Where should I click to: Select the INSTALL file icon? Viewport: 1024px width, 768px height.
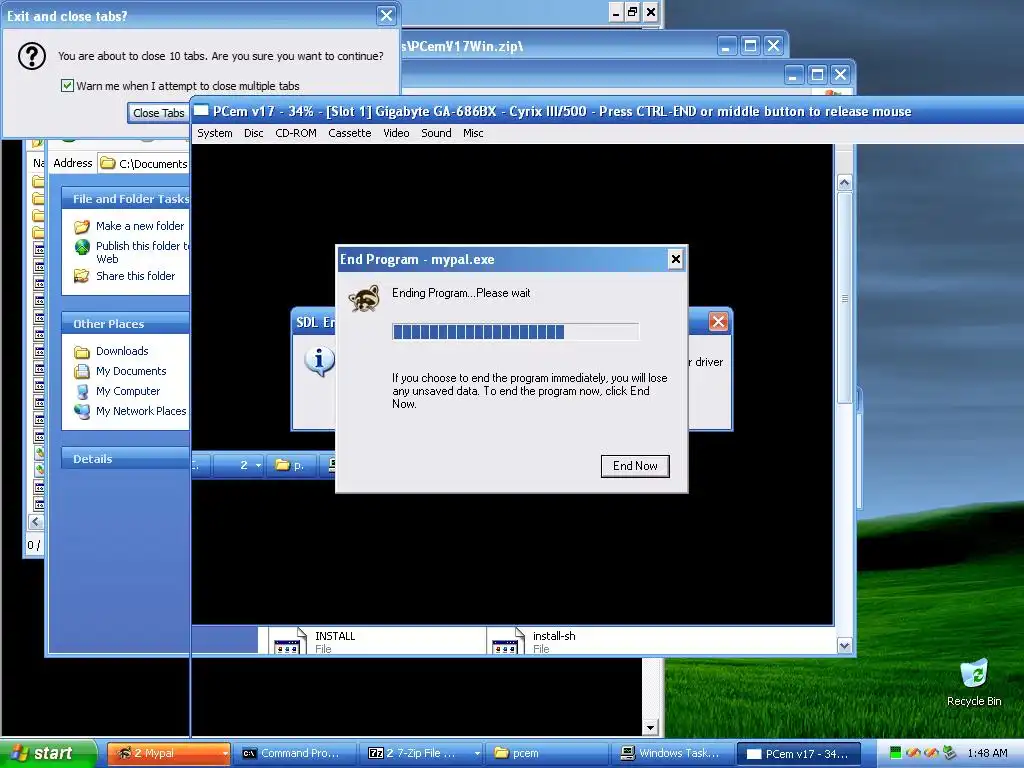[x=287, y=641]
